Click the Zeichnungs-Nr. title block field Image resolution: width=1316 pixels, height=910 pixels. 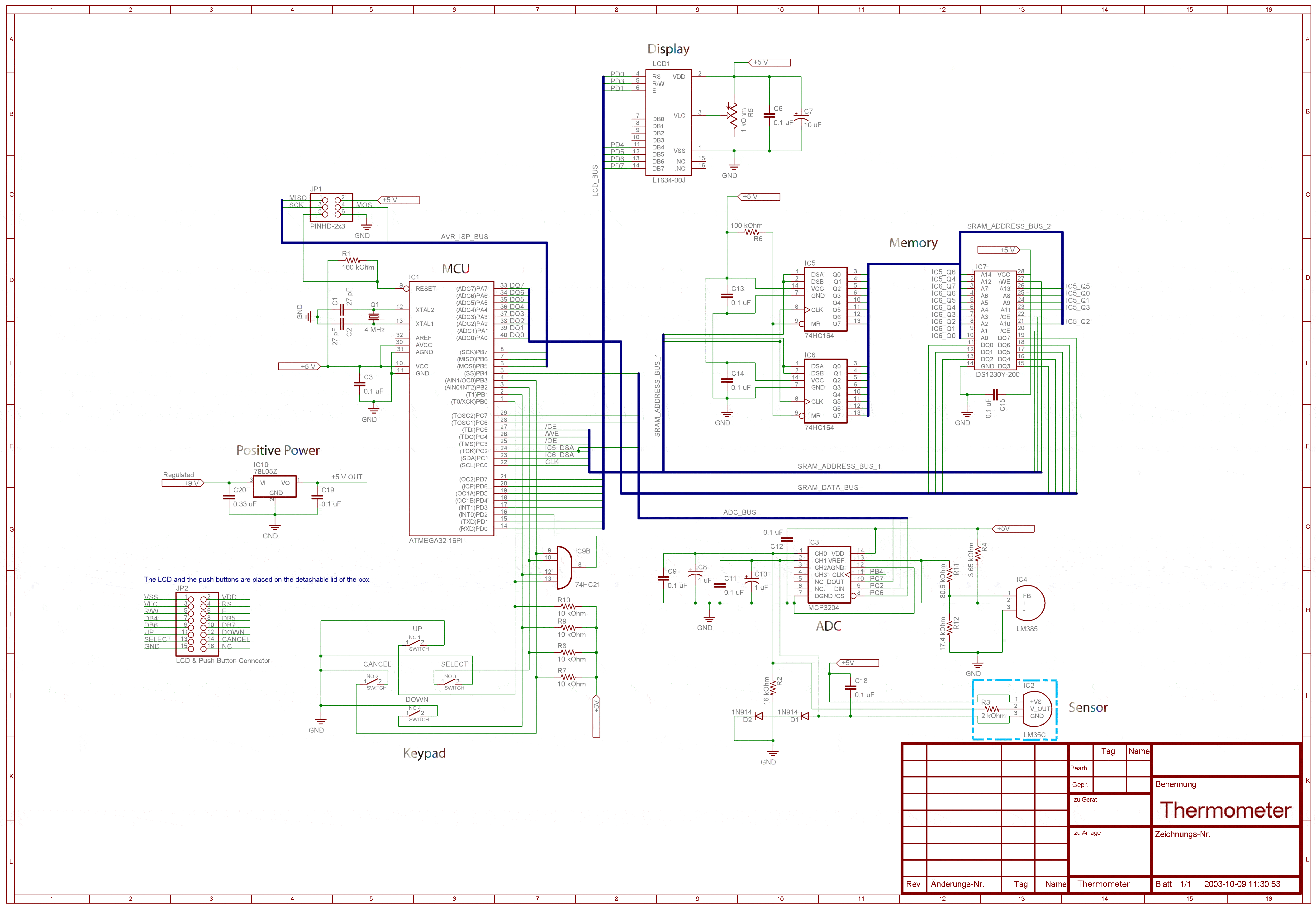pos(1182,834)
